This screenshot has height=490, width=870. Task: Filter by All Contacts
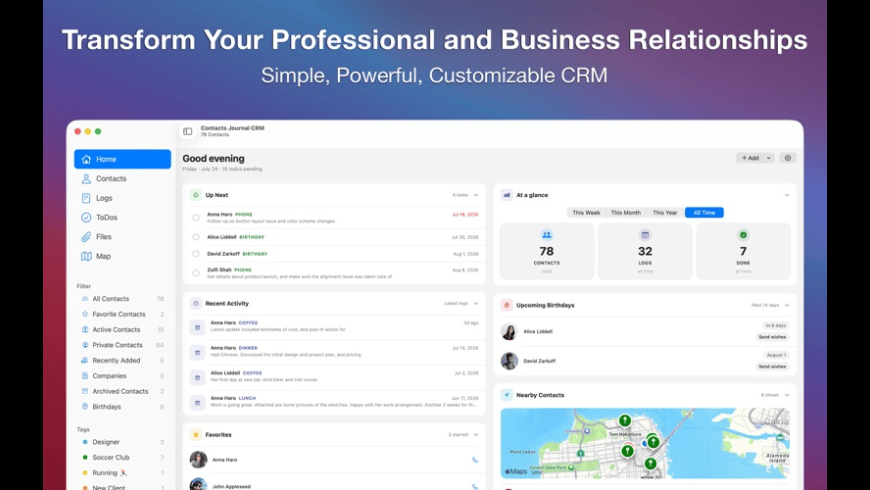[123, 299]
